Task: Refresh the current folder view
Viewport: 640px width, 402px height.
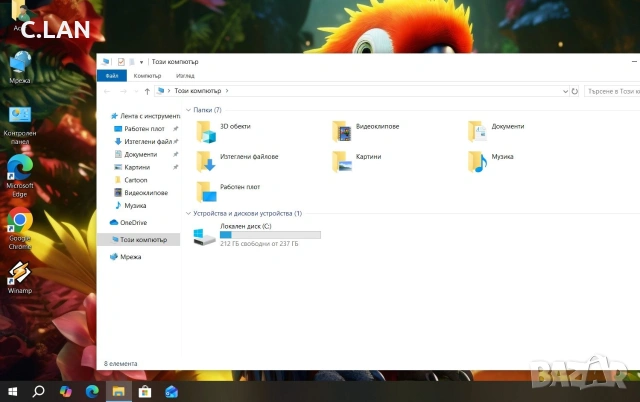Action: (575, 91)
